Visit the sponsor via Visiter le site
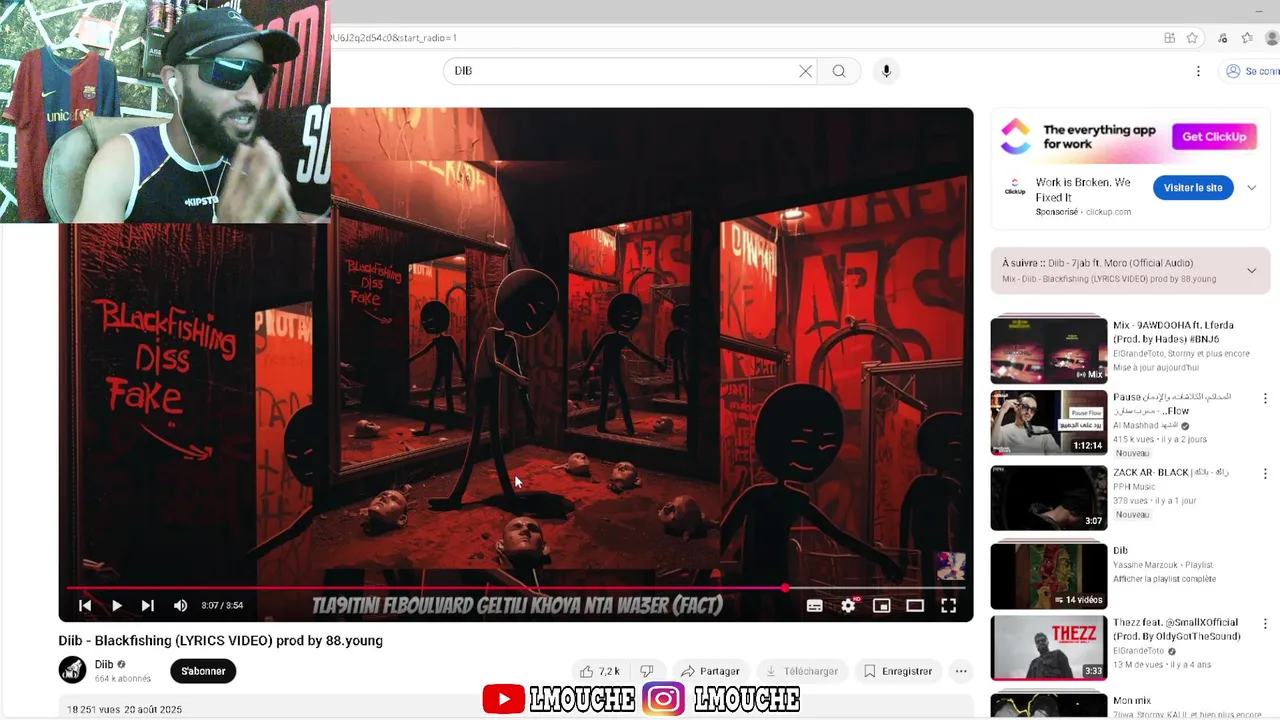The width and height of the screenshot is (1280, 720). tap(1193, 188)
